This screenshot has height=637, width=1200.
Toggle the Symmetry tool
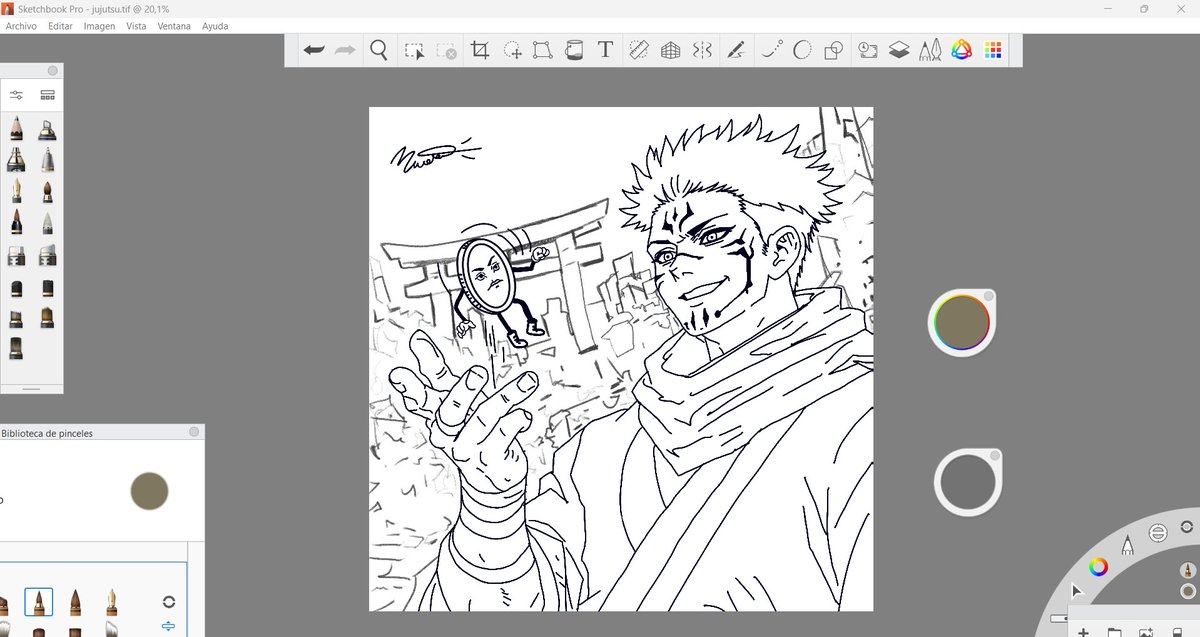[x=702, y=50]
